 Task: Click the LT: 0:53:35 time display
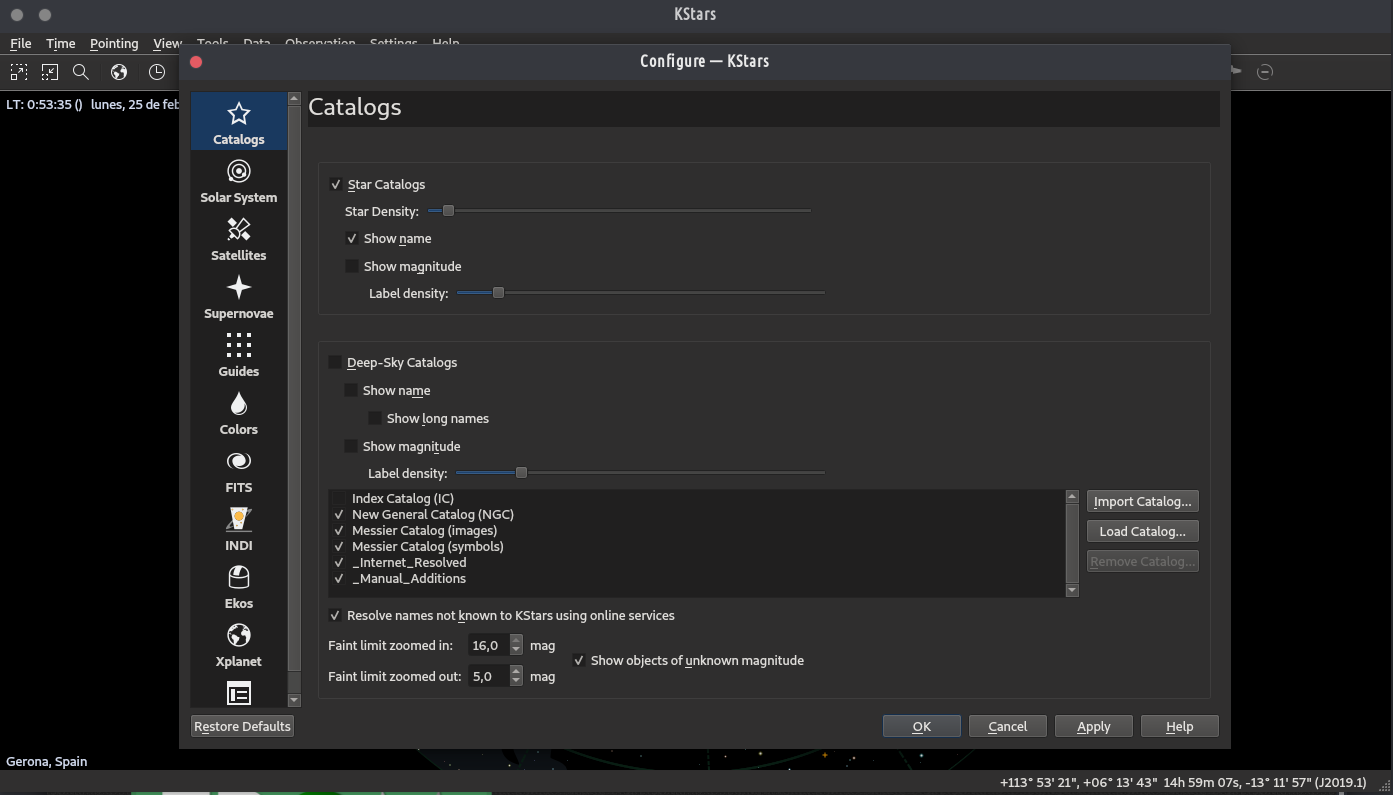44,104
